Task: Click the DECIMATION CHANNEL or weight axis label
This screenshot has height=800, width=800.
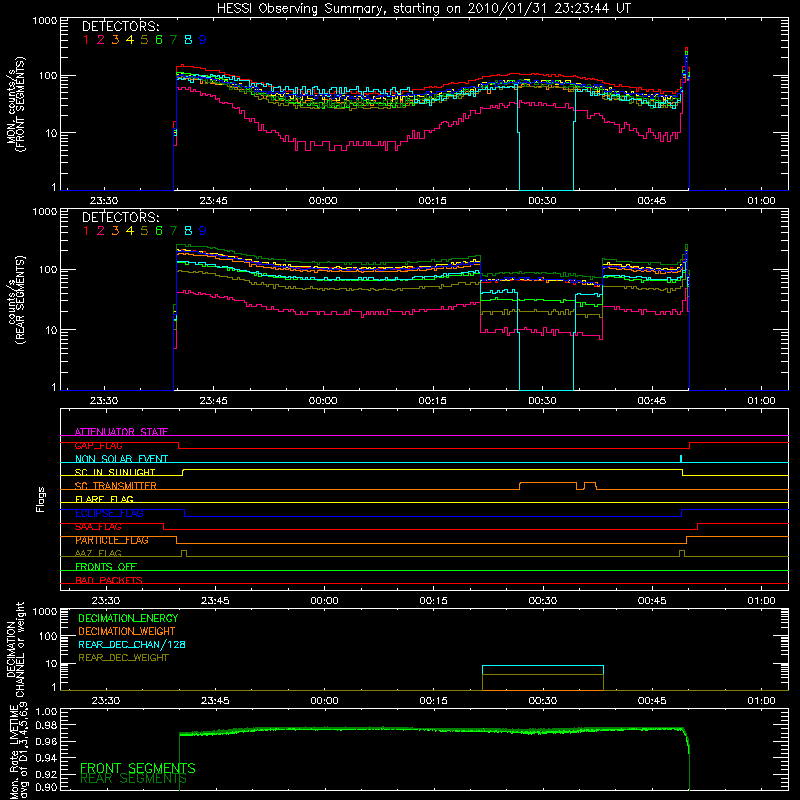Action: coord(16,650)
